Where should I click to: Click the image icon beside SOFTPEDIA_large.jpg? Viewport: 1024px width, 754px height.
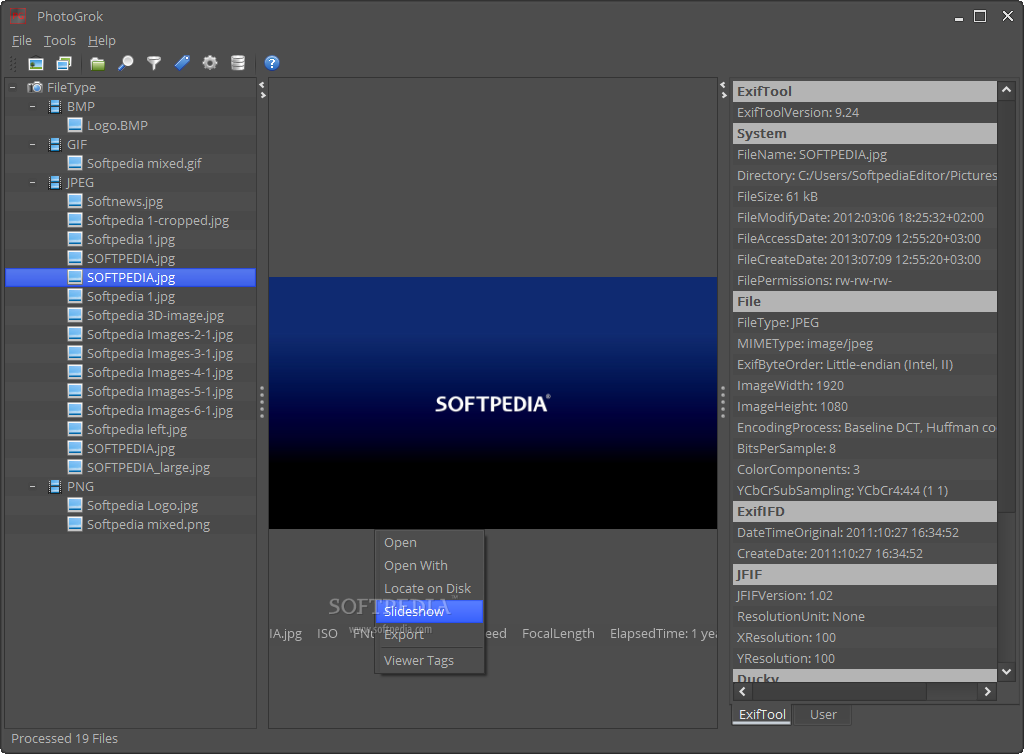tap(76, 467)
